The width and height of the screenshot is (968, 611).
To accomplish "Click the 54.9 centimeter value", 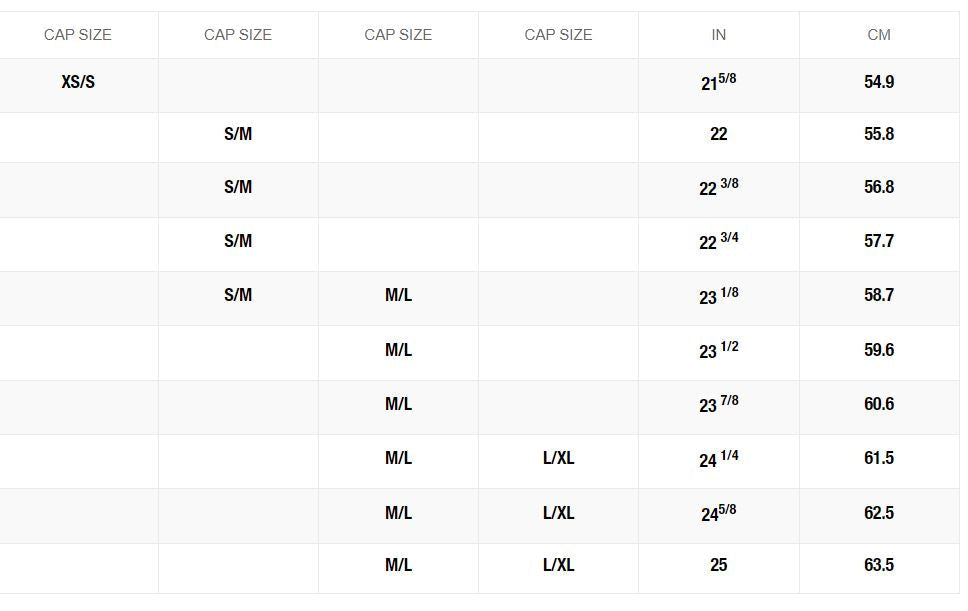I will (878, 82).
